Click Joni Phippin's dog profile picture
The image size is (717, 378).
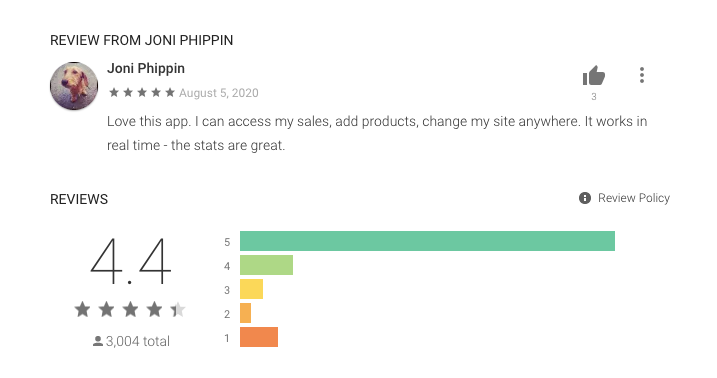pyautogui.click(x=74, y=86)
